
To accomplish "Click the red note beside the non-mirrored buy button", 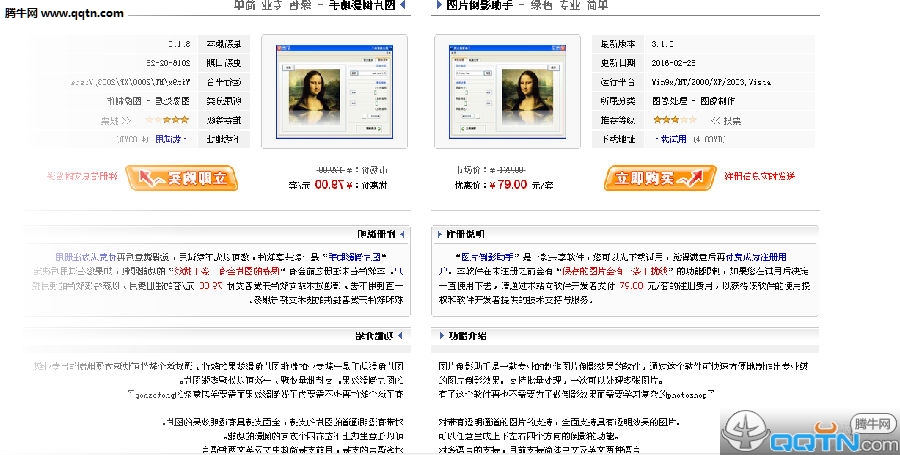I will click(x=759, y=176).
